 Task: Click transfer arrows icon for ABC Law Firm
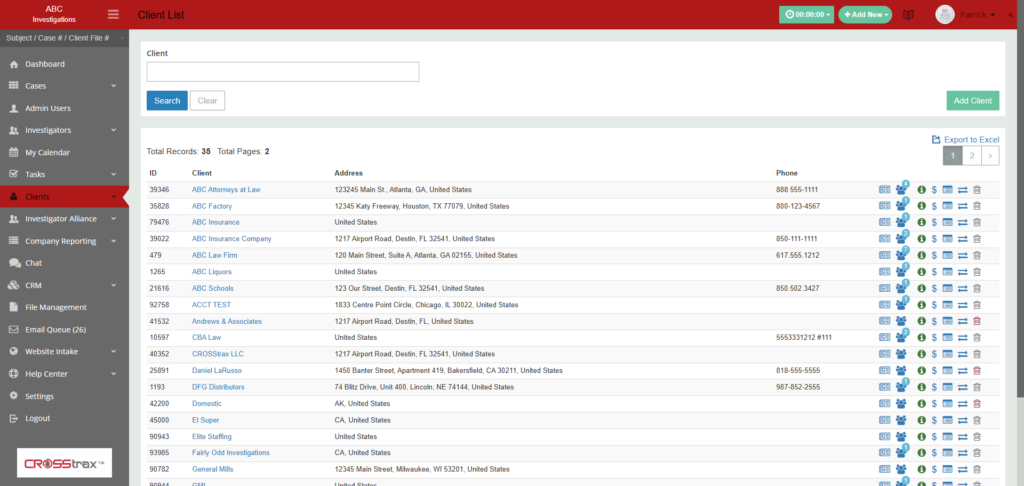[963, 255]
